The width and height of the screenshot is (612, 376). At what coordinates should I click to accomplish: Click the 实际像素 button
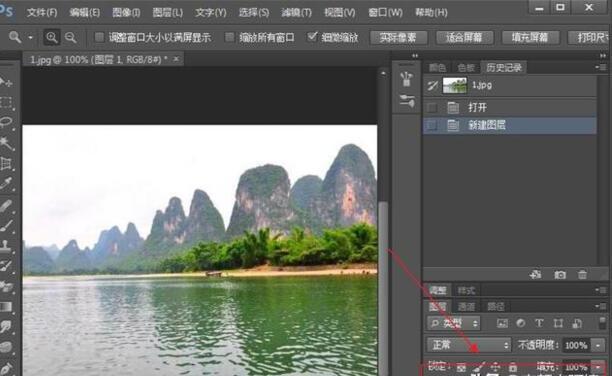coord(399,37)
